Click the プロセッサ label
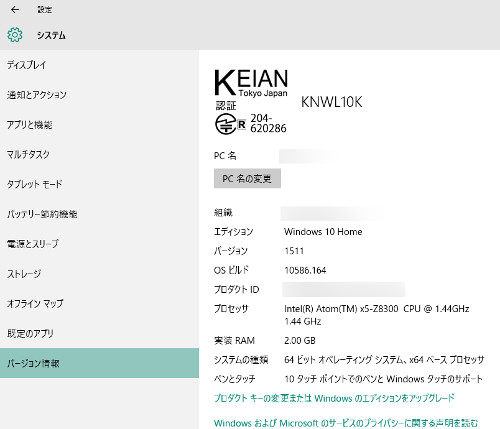 coord(231,309)
